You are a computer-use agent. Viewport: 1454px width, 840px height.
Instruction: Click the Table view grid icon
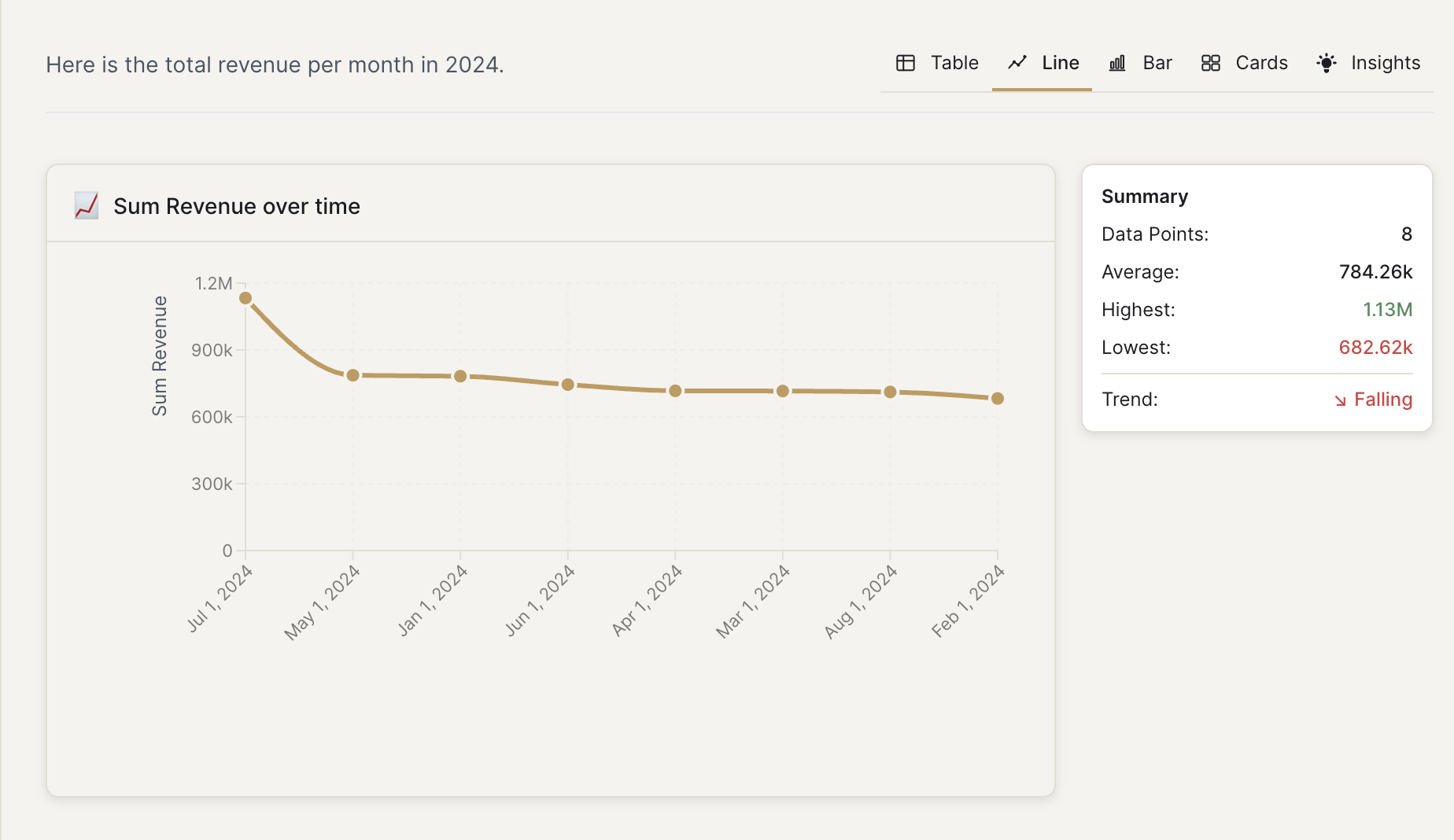(x=906, y=63)
